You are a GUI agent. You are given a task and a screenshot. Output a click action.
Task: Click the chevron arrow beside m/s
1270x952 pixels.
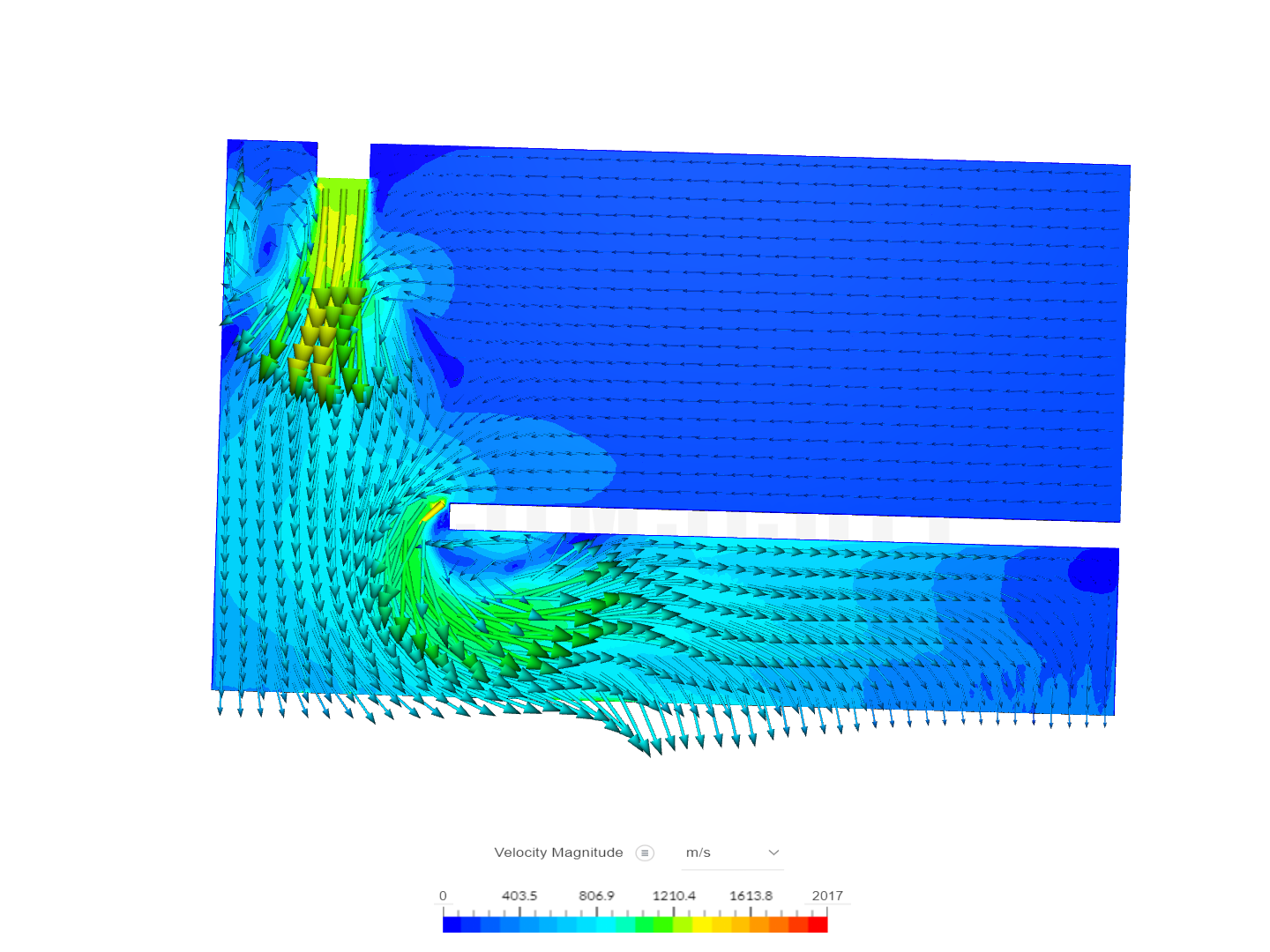(x=773, y=852)
